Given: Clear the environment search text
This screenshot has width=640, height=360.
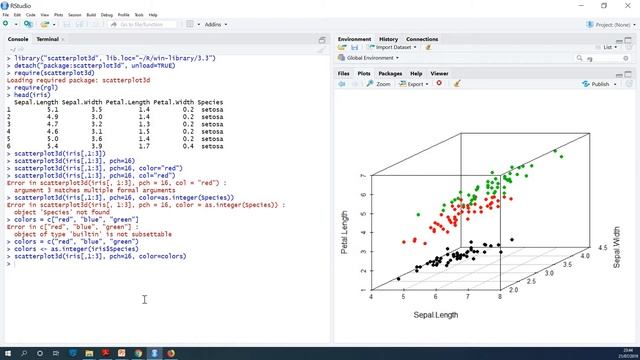Looking at the screenshot, I should click(x=626, y=58).
